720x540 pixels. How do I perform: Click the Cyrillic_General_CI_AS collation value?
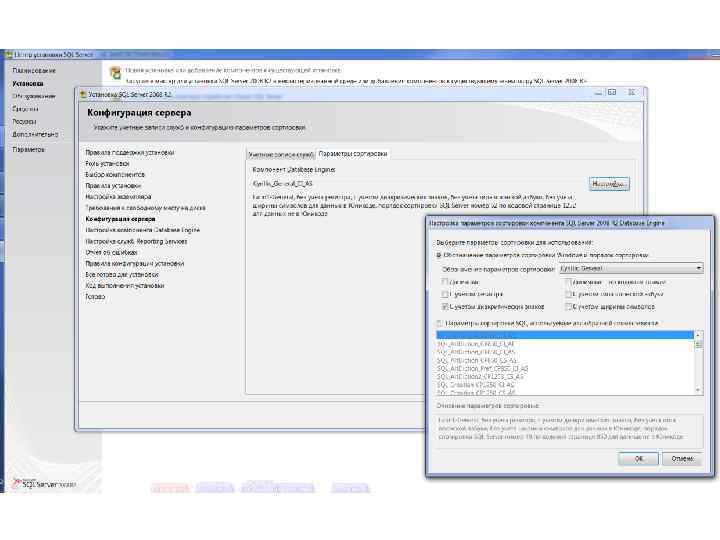(x=282, y=184)
